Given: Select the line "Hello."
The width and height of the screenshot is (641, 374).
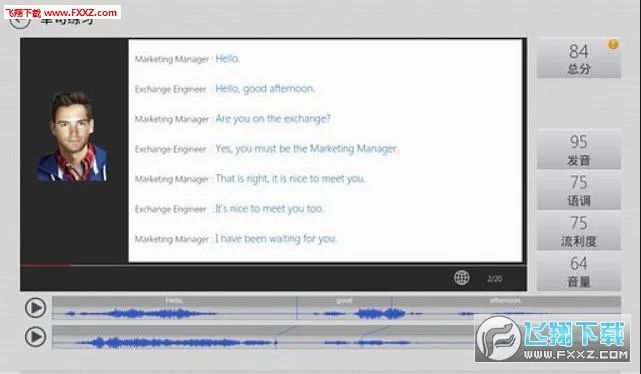Looking at the screenshot, I should 228,58.
